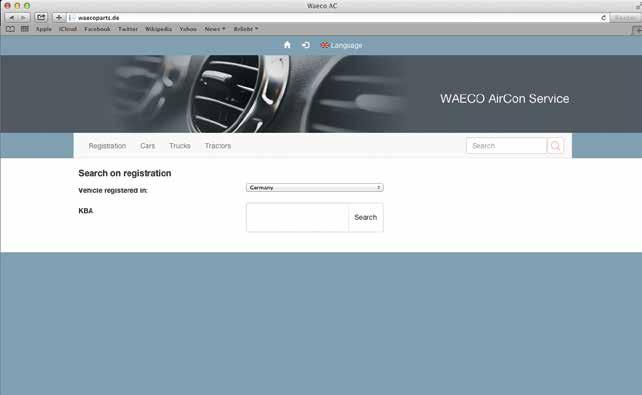Click the Apple bookmark link
This screenshot has width=642, height=395.
pyautogui.click(x=43, y=29)
